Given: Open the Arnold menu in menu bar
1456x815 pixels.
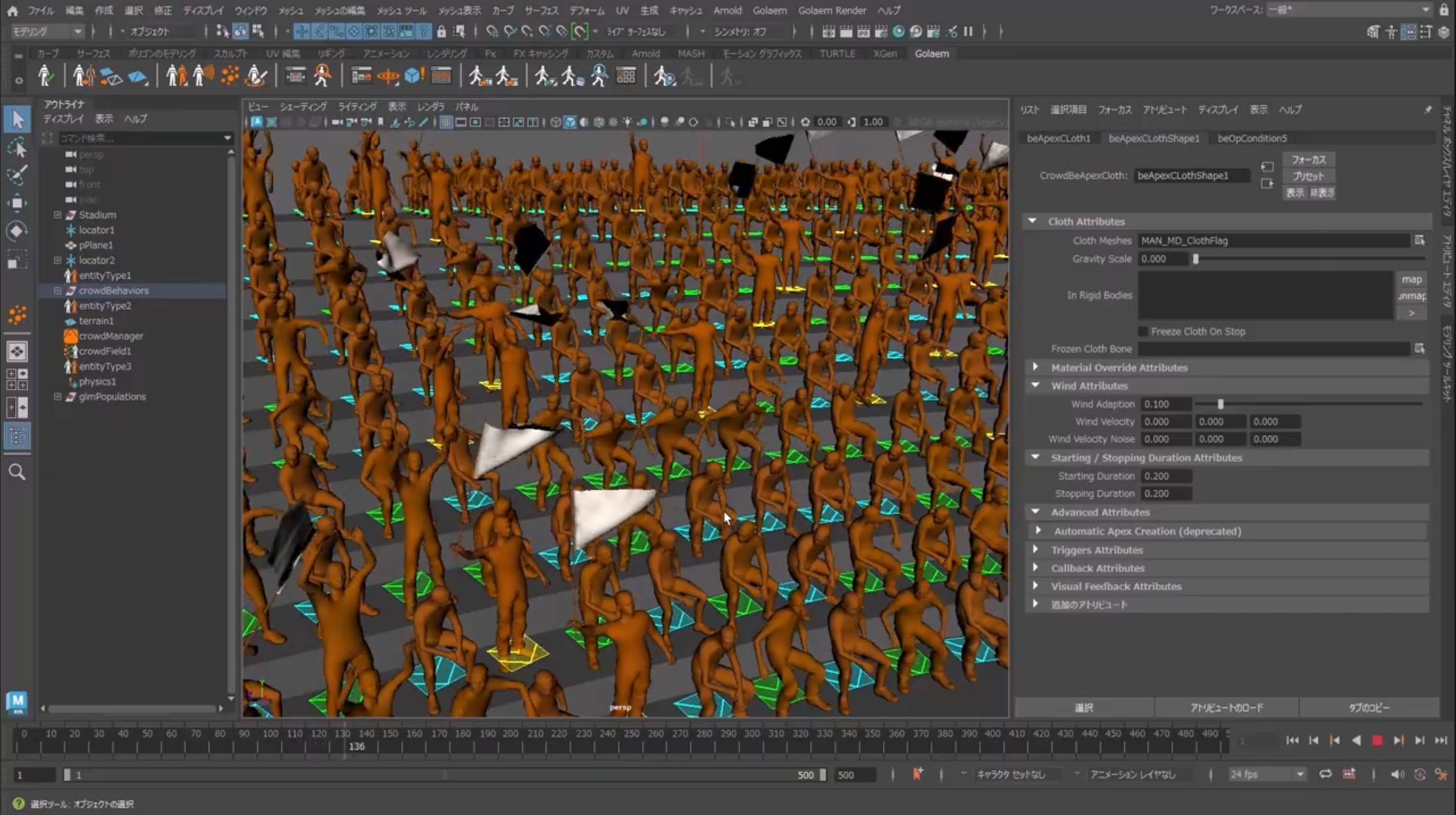Looking at the screenshot, I should pos(727,10).
